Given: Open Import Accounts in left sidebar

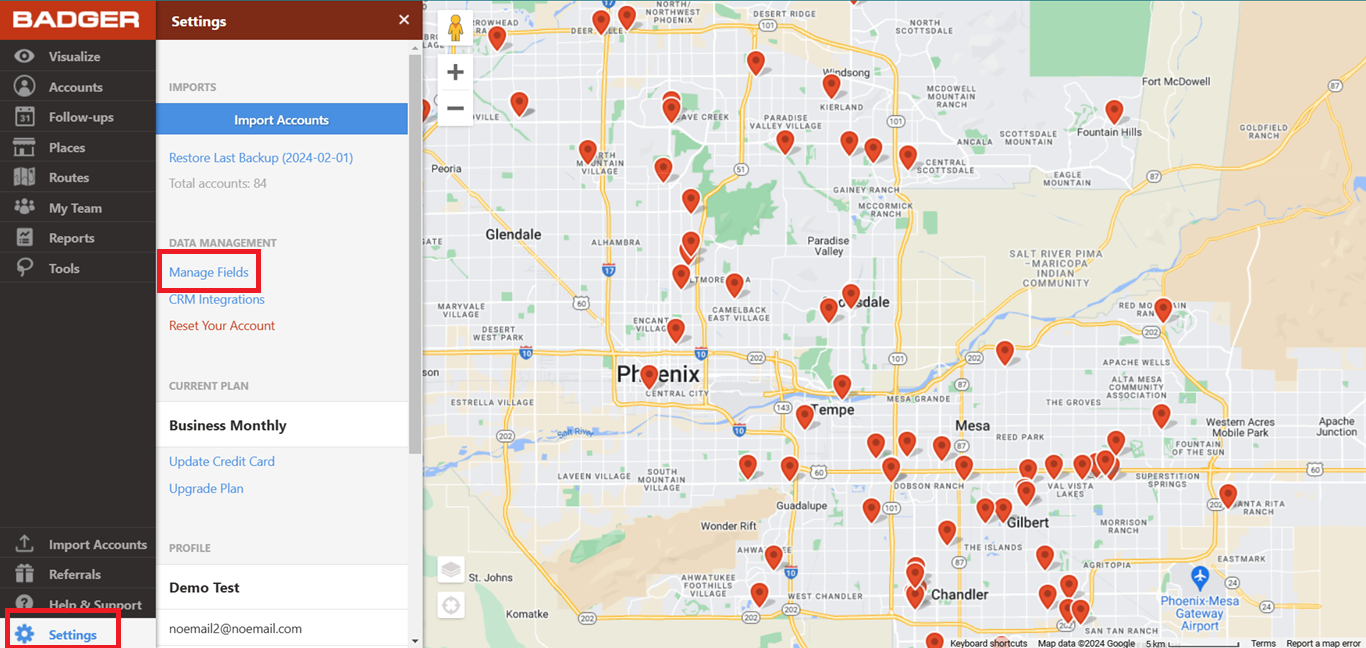Looking at the screenshot, I should click(x=78, y=544).
